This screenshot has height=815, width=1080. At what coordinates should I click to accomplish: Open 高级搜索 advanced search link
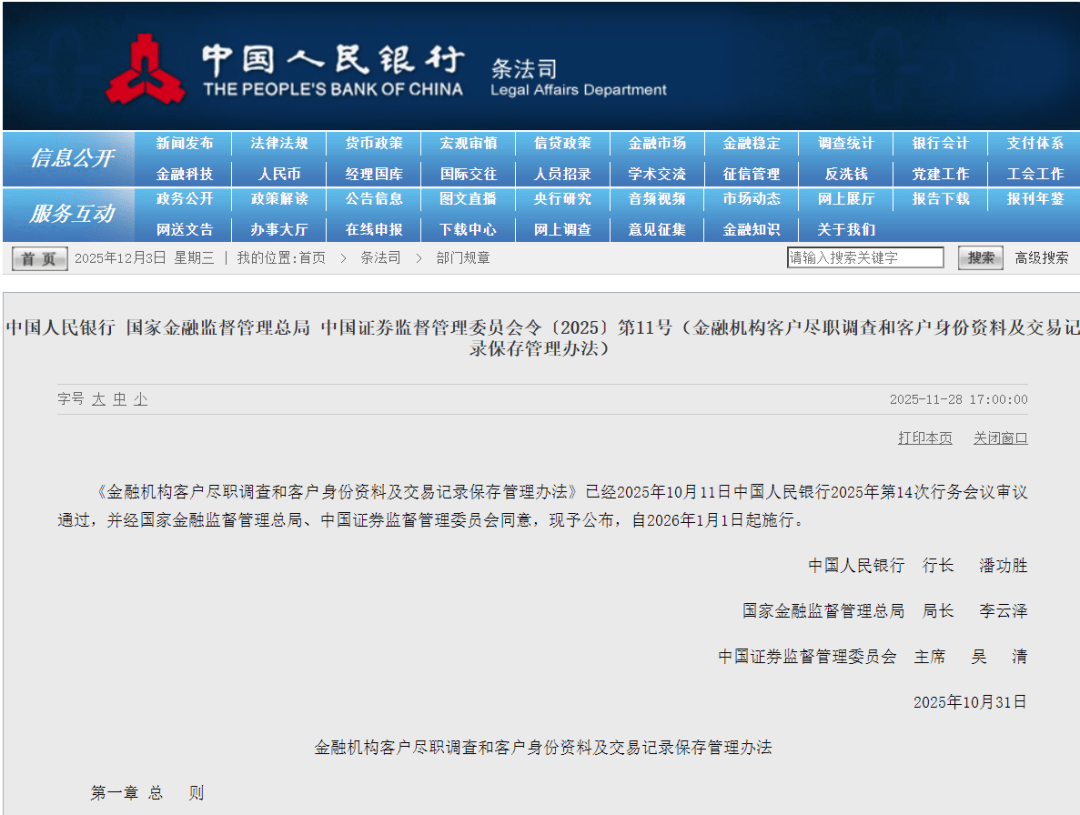[x=1041, y=258]
